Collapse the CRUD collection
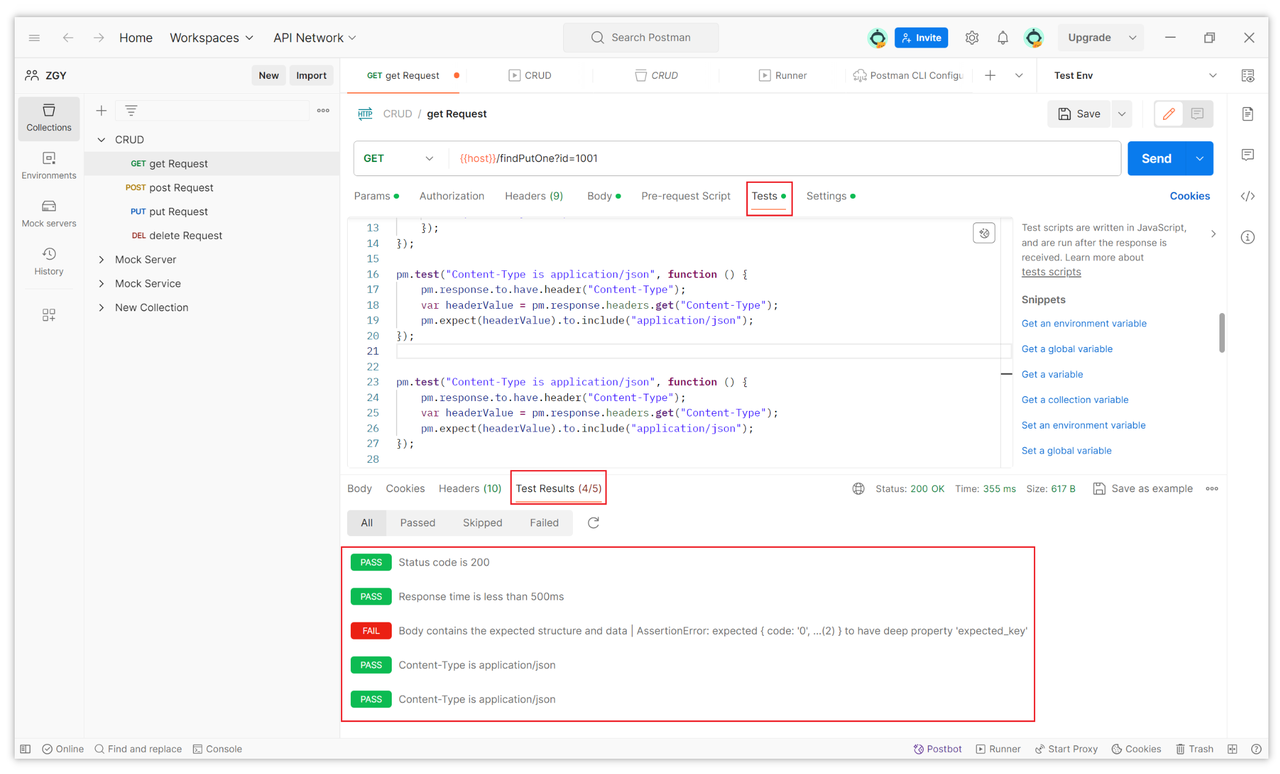Viewport: 1280px width, 774px height. (101, 140)
